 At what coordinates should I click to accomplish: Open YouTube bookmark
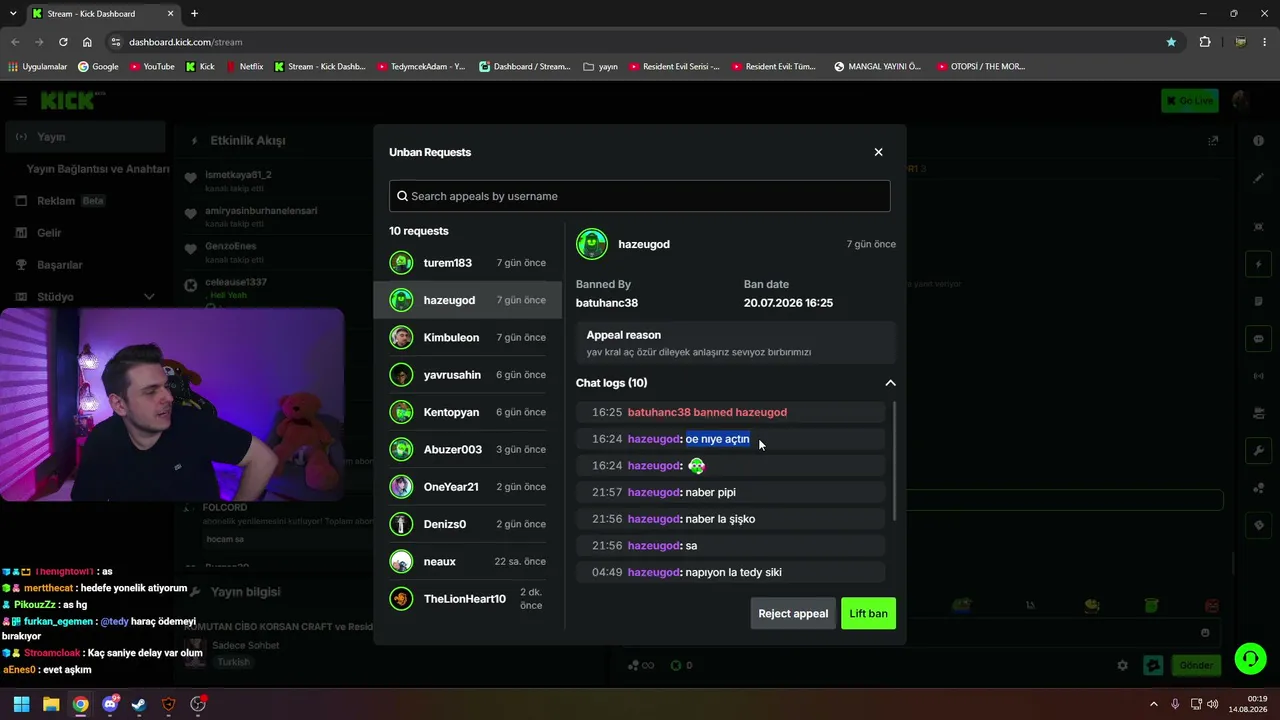click(151, 67)
